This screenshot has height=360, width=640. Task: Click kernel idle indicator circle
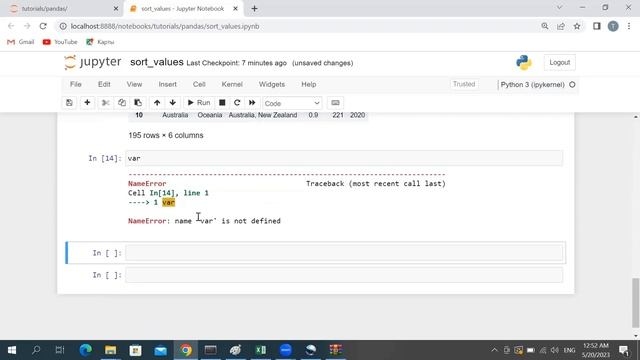(572, 84)
